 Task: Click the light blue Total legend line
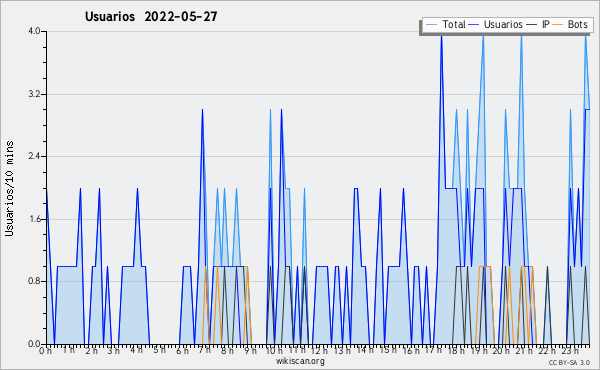pos(431,25)
